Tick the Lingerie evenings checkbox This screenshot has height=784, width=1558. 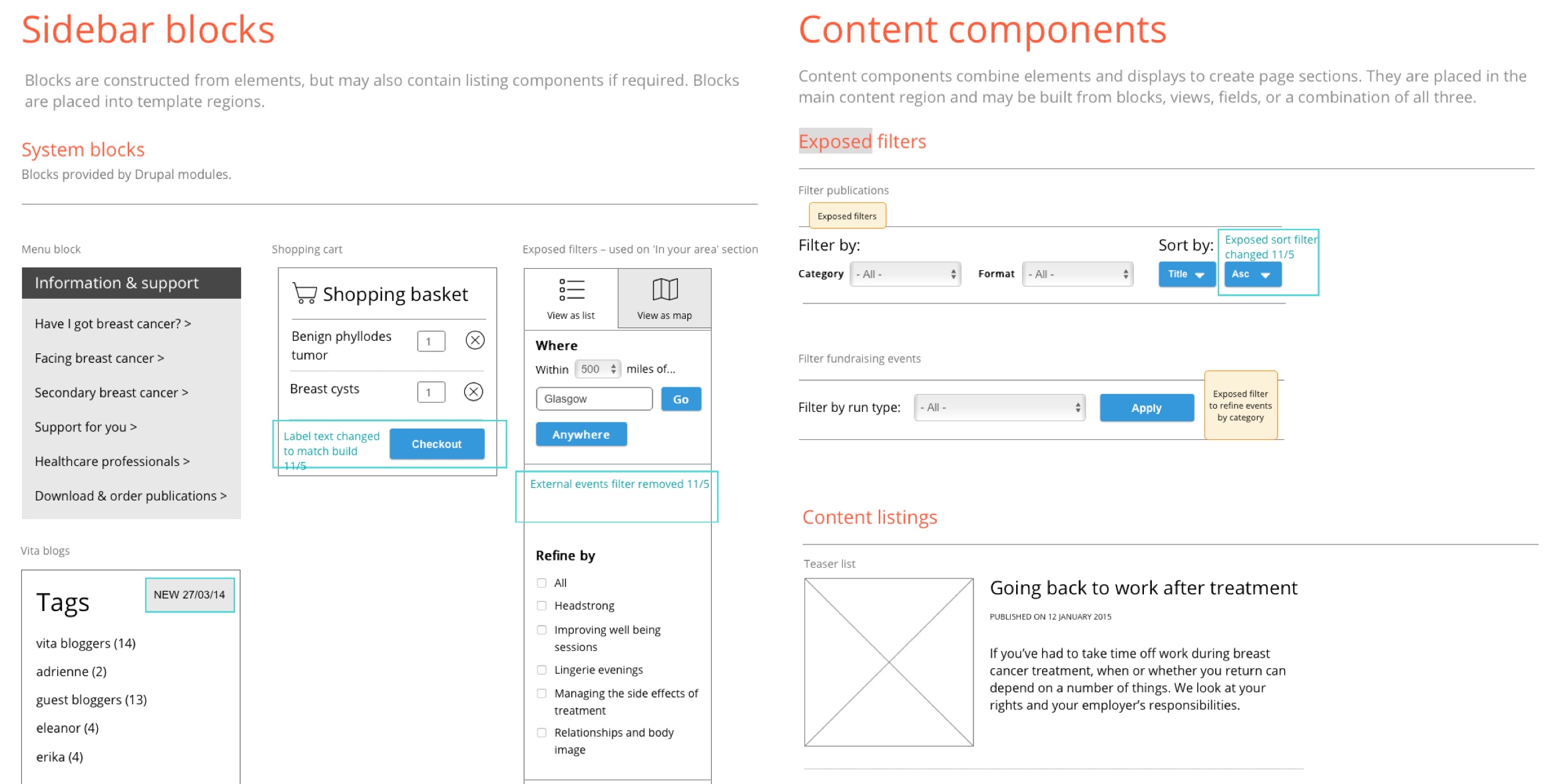(542, 670)
